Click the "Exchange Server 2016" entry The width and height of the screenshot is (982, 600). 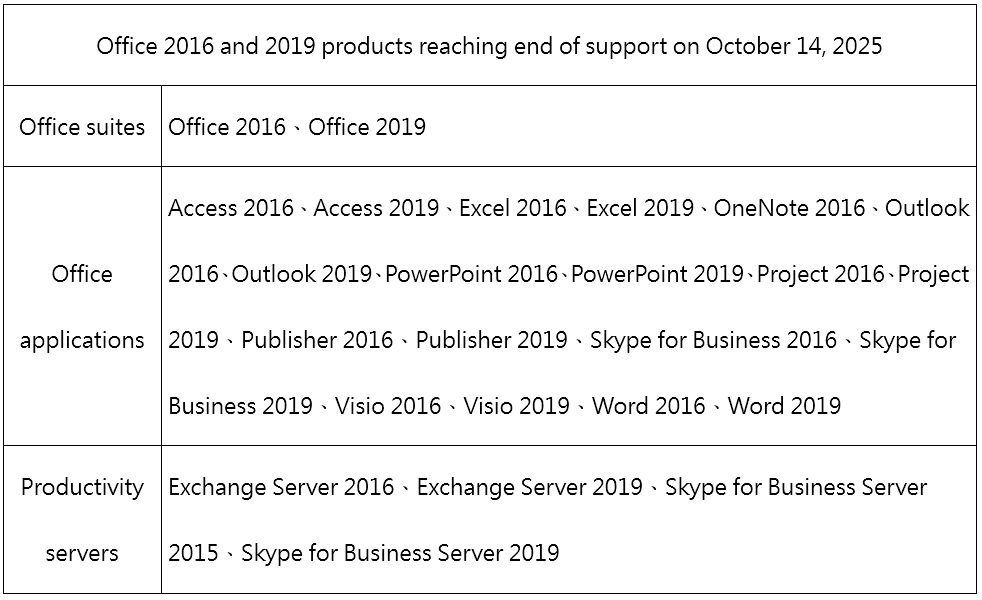tap(281, 487)
